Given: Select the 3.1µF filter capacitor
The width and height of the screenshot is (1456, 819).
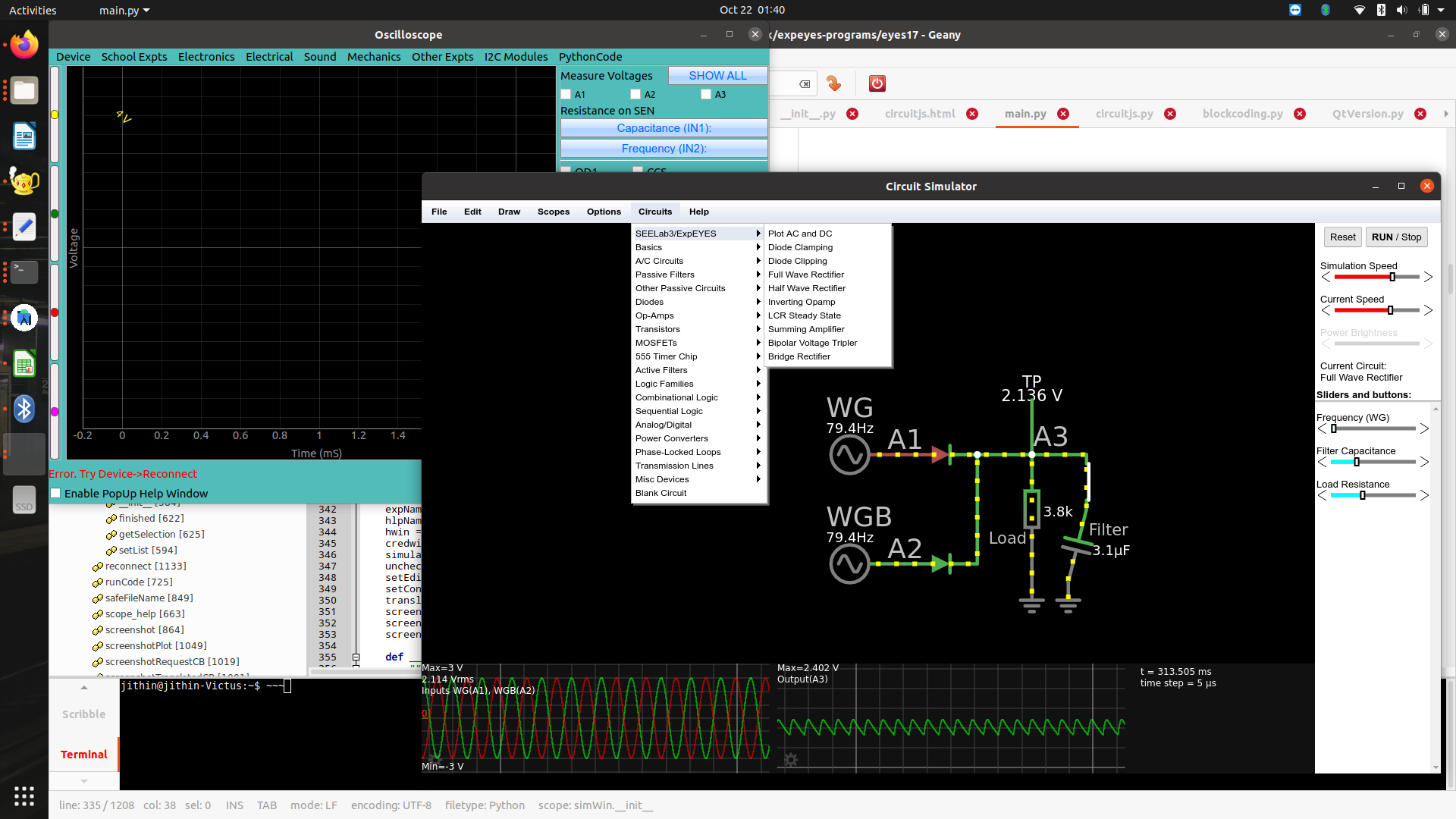Looking at the screenshot, I should click(1077, 544).
